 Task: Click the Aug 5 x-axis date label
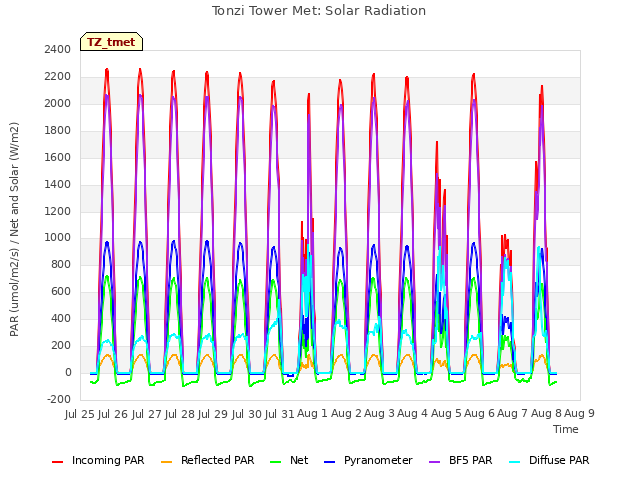(446, 413)
